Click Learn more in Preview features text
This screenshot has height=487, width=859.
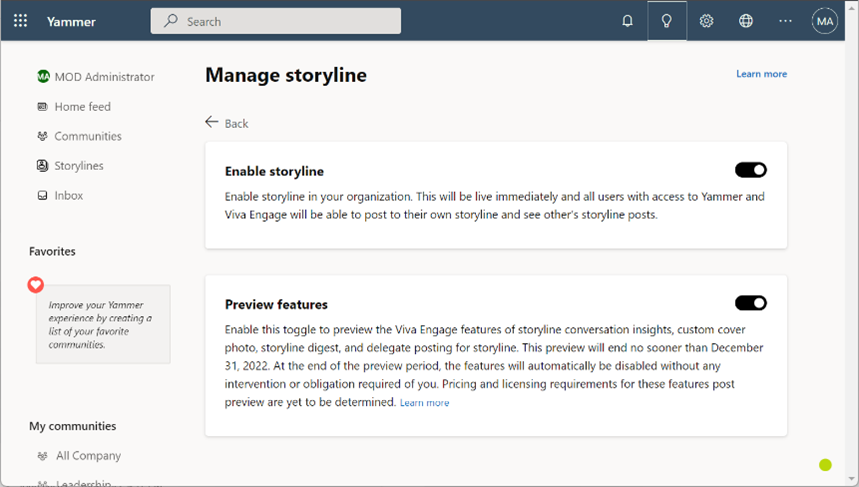point(424,403)
